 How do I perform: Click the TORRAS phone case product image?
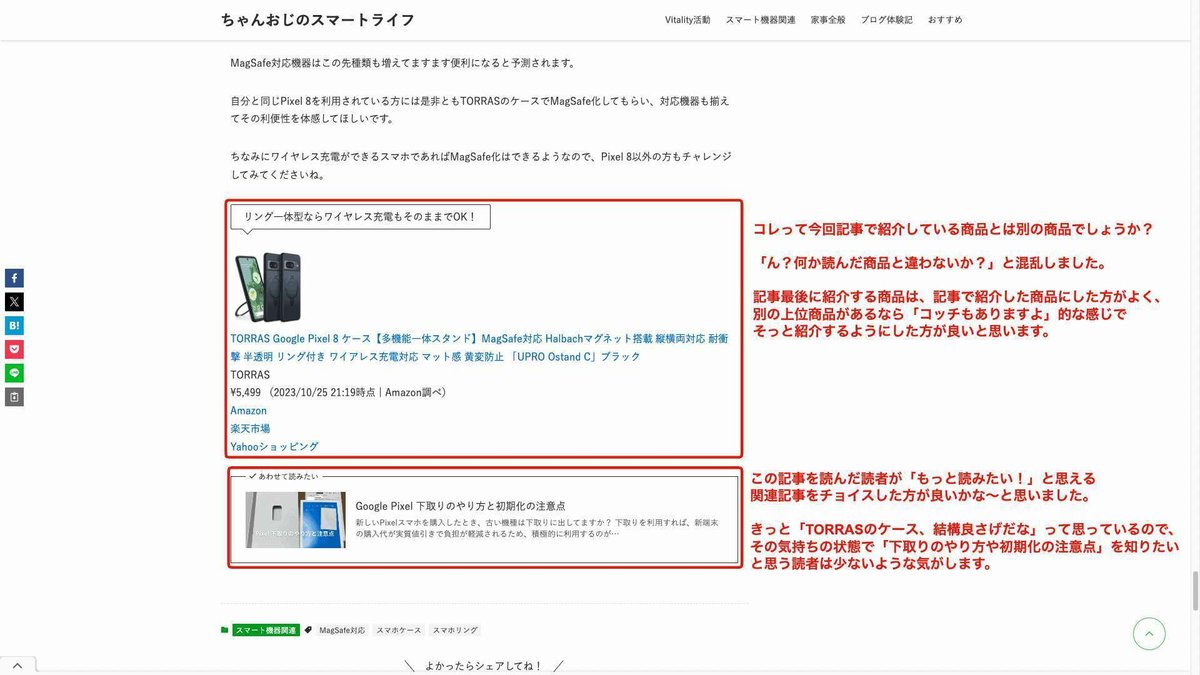[268, 286]
